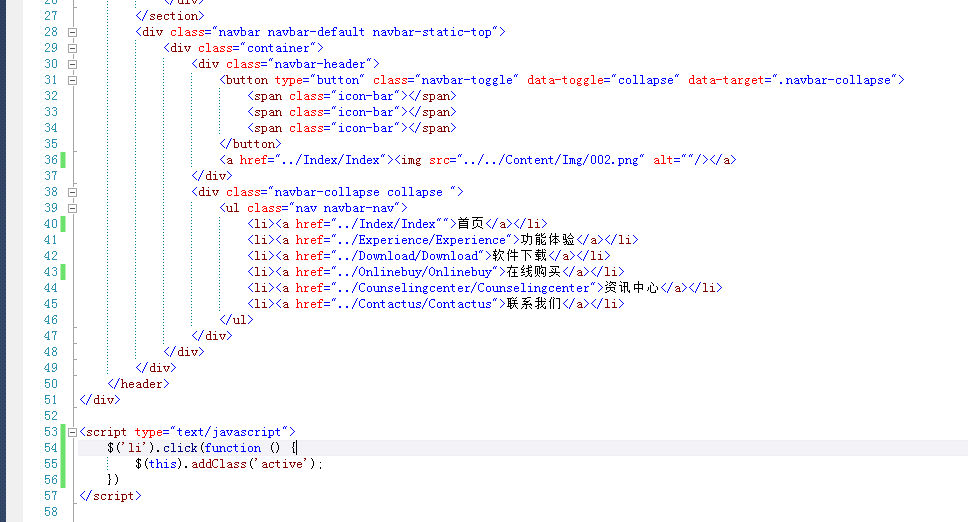Image resolution: width=968 pixels, height=522 pixels.
Task: Collapse the navbar-collapse div on line 38
Action: [x=72, y=193]
